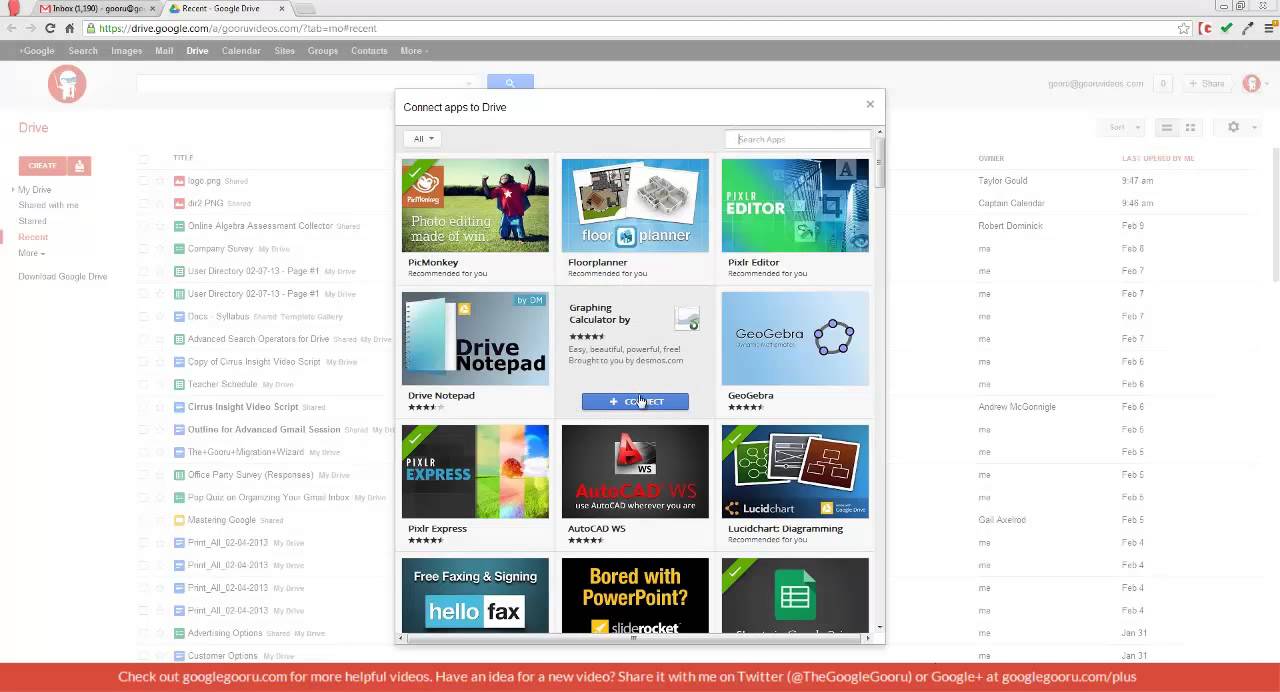Click the Share button near the avatar

(x=1207, y=84)
